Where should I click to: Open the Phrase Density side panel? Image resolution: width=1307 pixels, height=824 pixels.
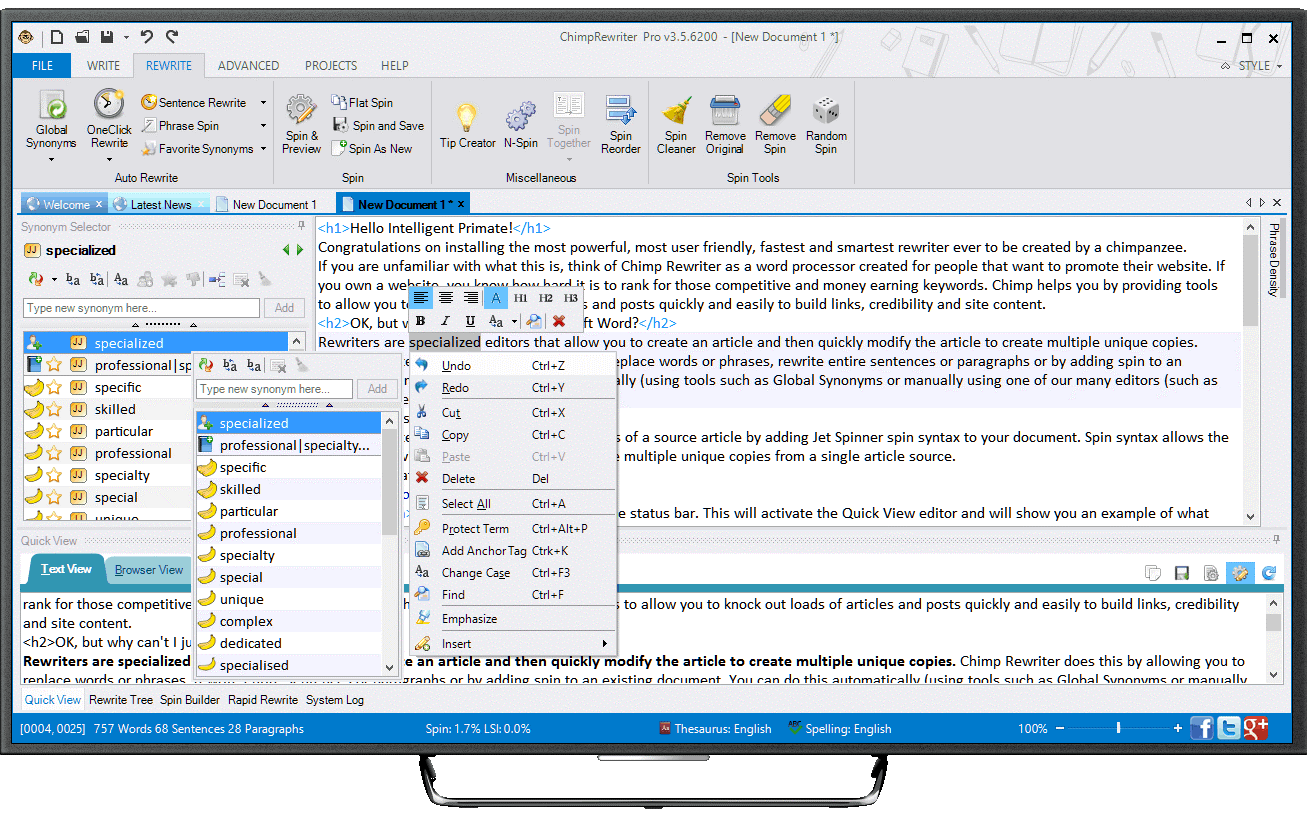(x=1273, y=260)
